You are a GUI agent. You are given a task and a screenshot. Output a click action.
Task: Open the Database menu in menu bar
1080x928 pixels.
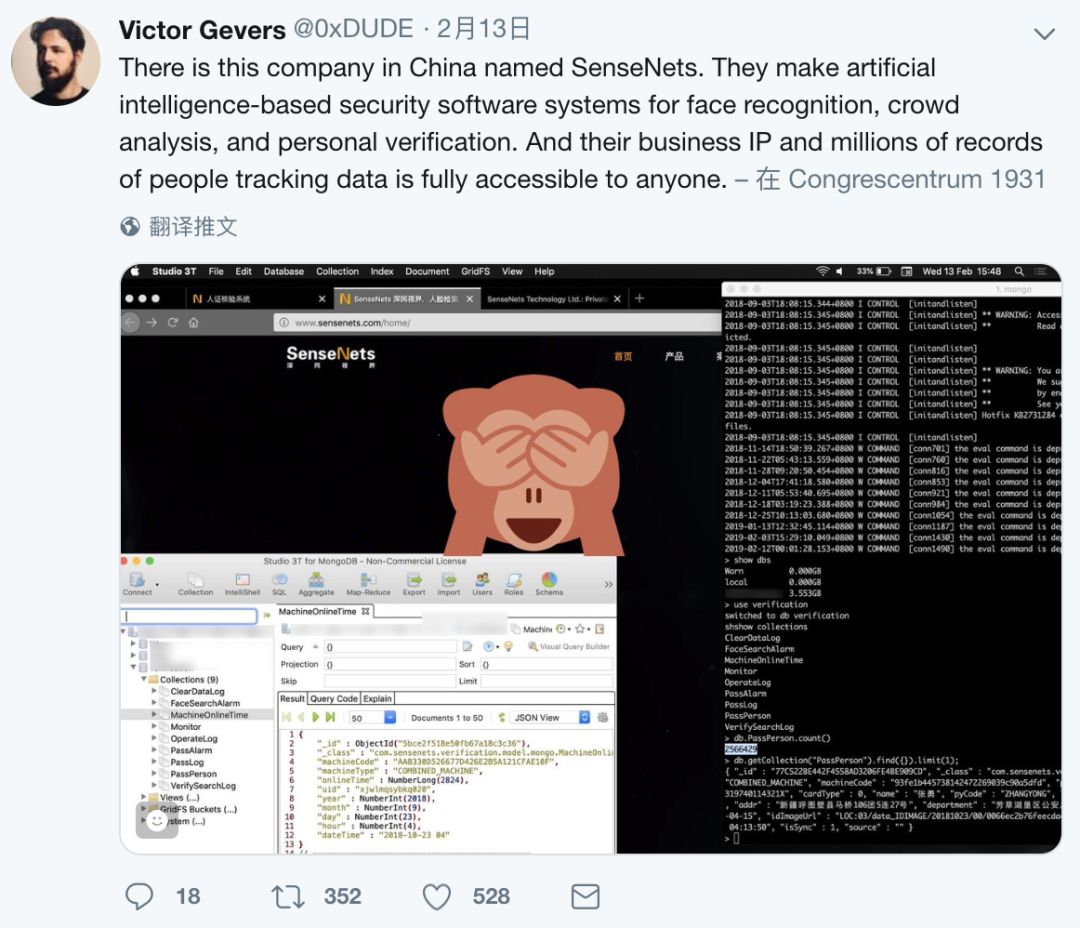pyautogui.click(x=283, y=271)
